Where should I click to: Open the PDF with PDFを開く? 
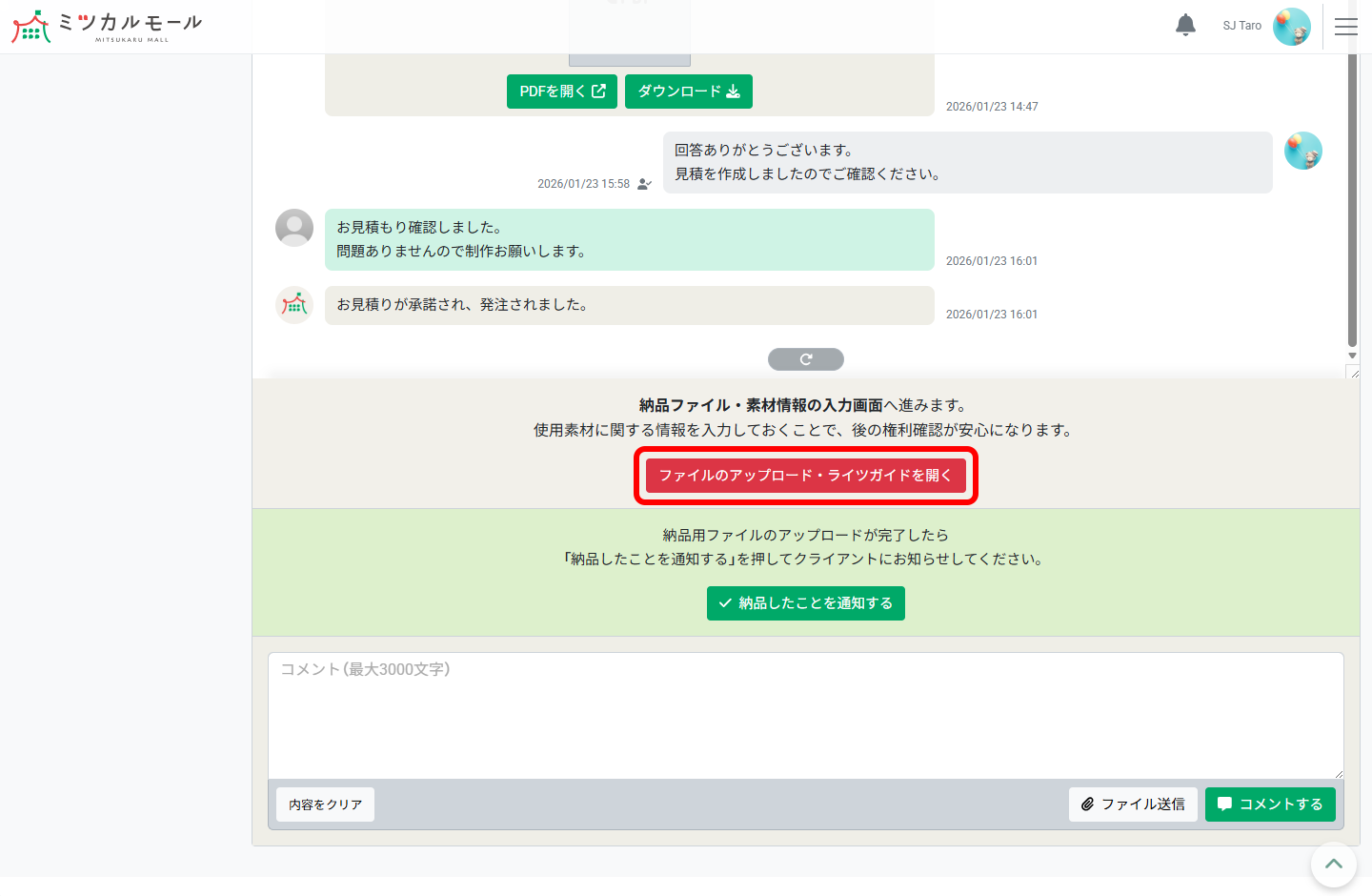tap(561, 91)
